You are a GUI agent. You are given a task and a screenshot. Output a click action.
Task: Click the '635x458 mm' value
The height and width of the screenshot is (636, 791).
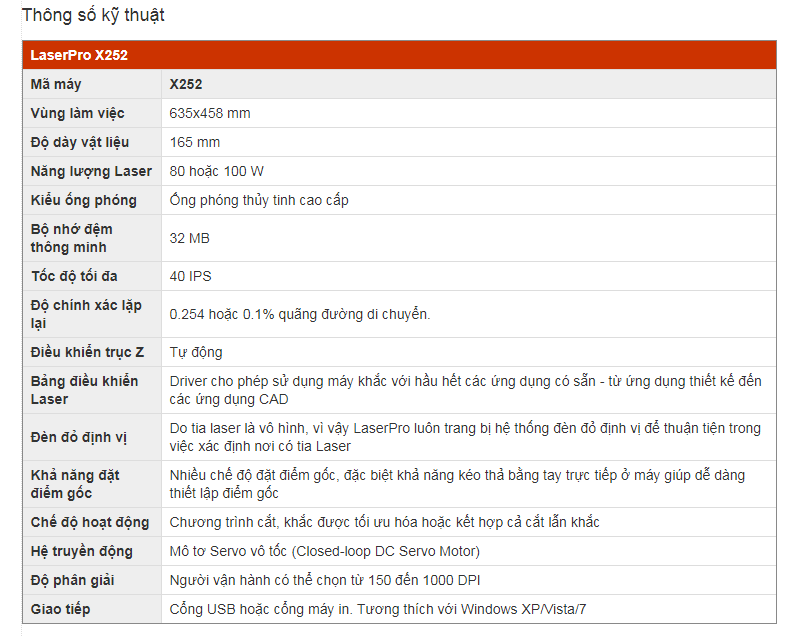(210, 113)
